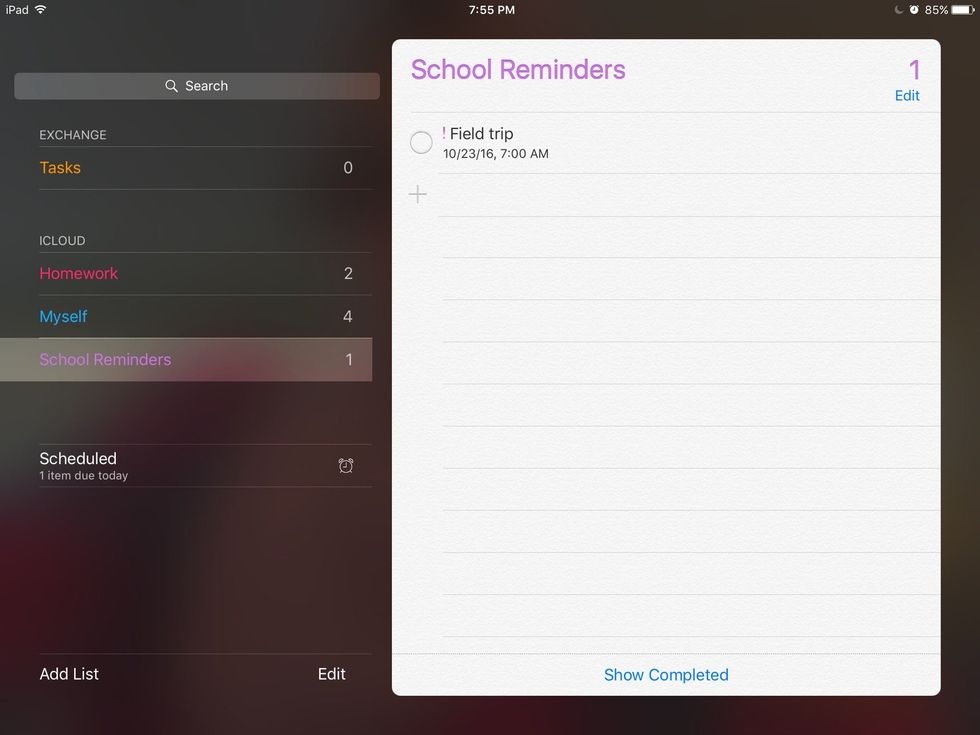Click Add List button
The height and width of the screenshot is (735, 980).
point(69,674)
